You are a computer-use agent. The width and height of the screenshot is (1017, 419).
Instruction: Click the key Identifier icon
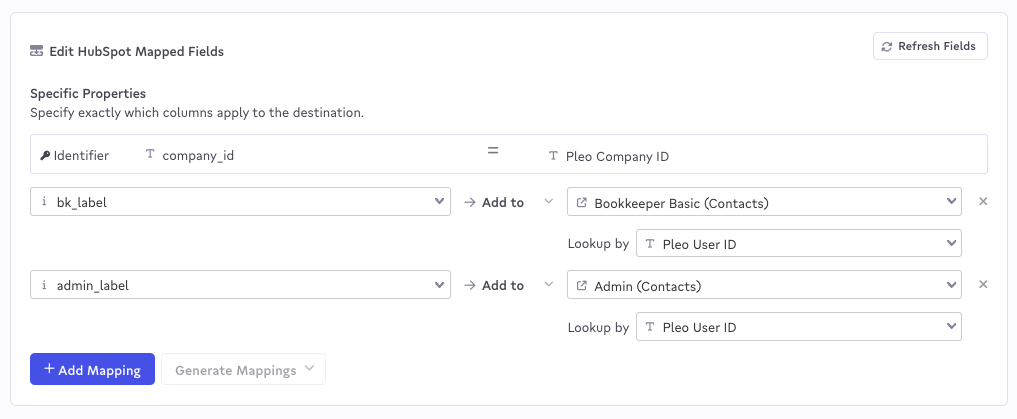coord(45,156)
